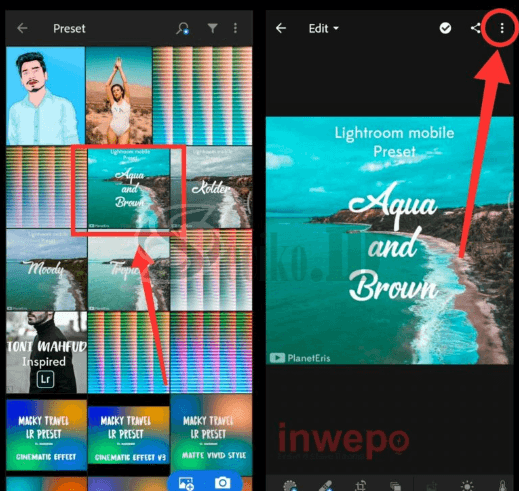519x491 pixels.
Task: Tap the back arrow in Edit screen
Action: click(x=281, y=28)
